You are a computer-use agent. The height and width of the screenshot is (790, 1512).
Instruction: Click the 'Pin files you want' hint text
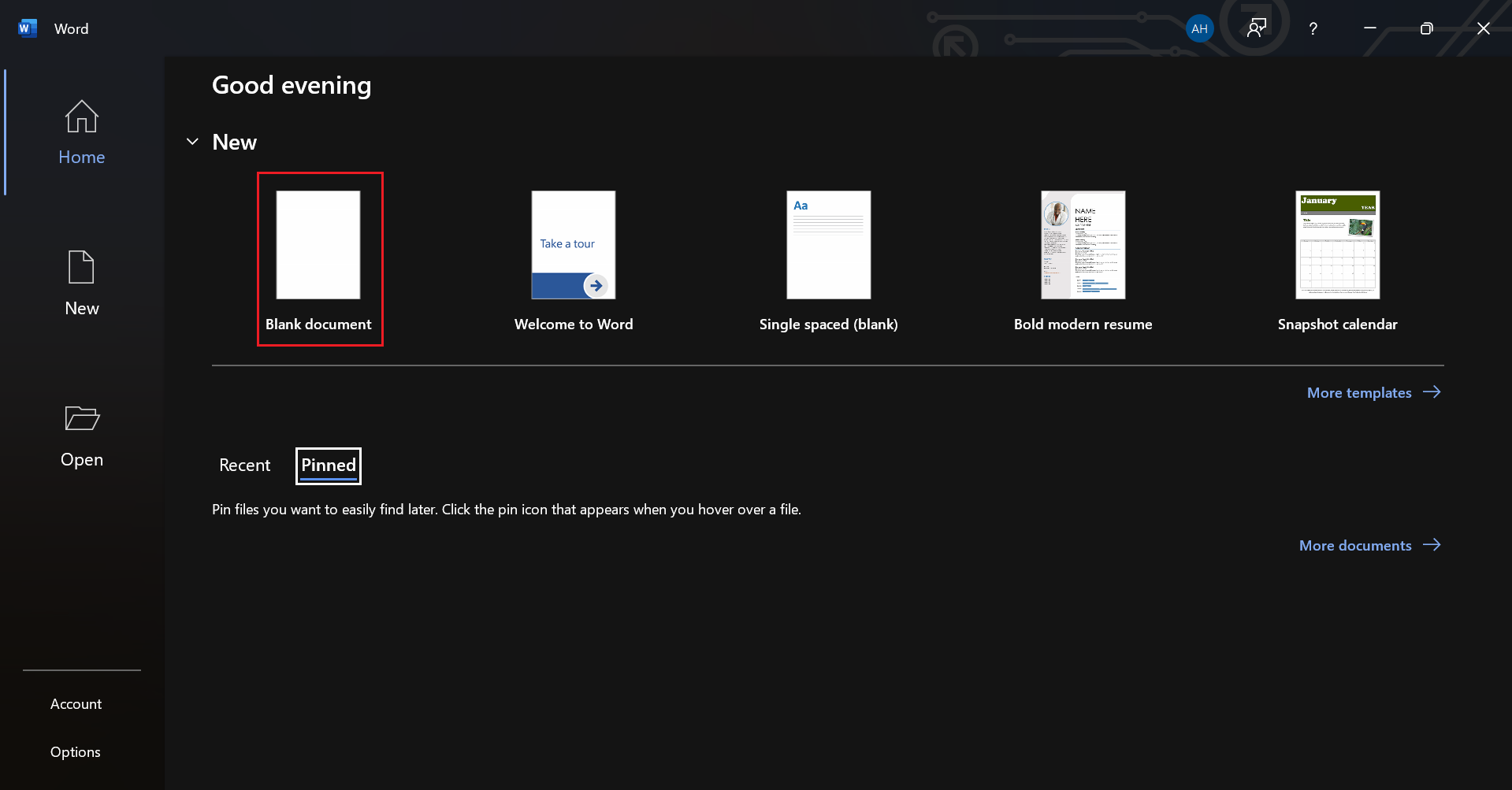point(507,510)
